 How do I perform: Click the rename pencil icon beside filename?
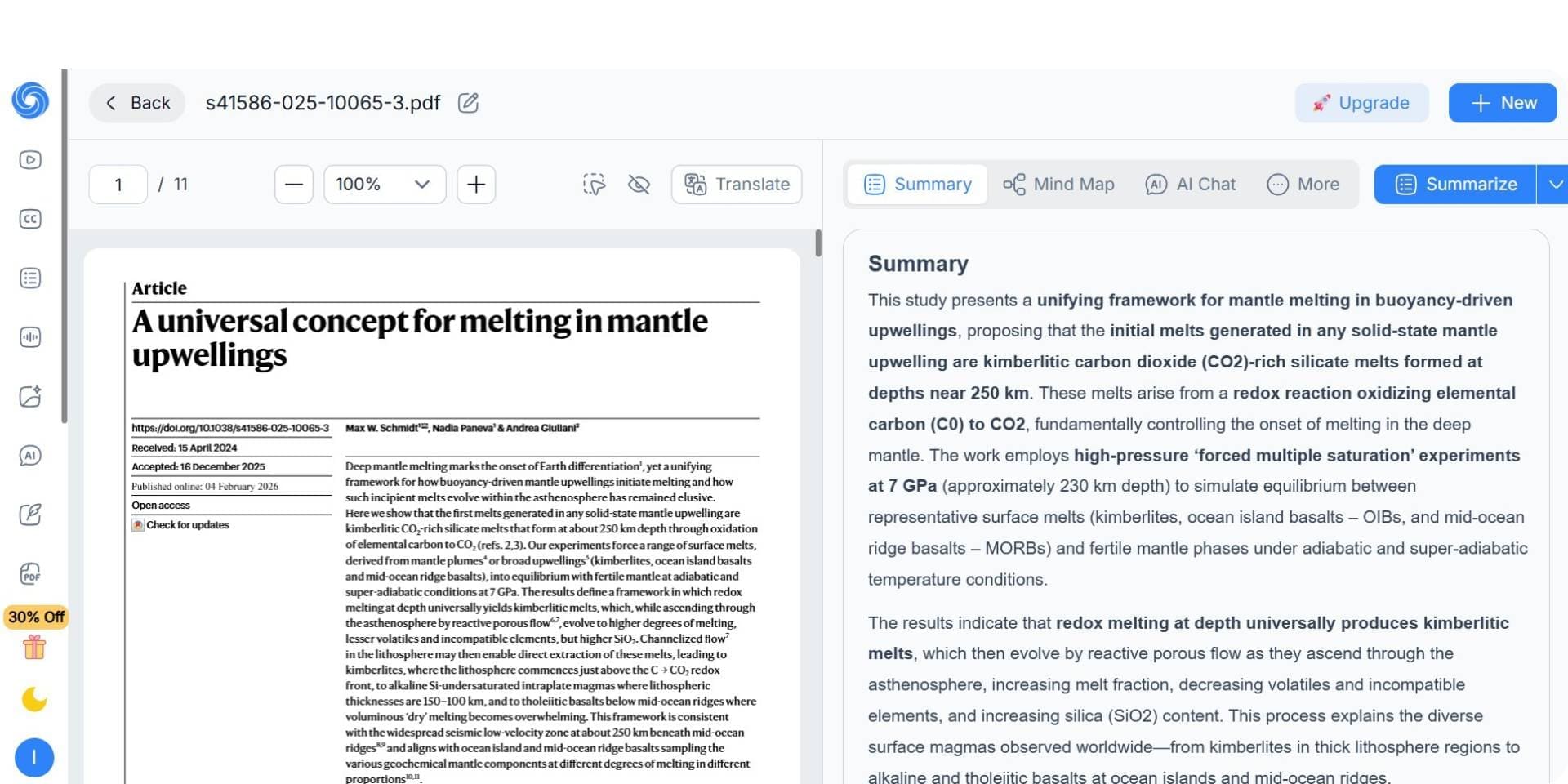point(468,103)
